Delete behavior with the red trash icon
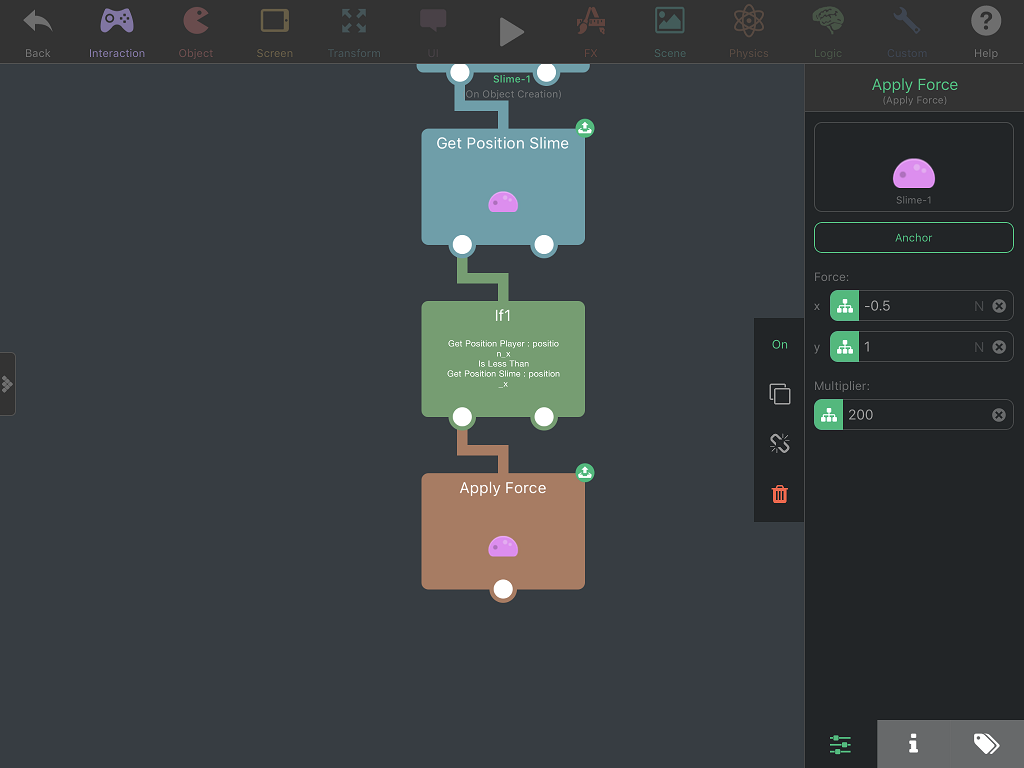 [x=780, y=494]
